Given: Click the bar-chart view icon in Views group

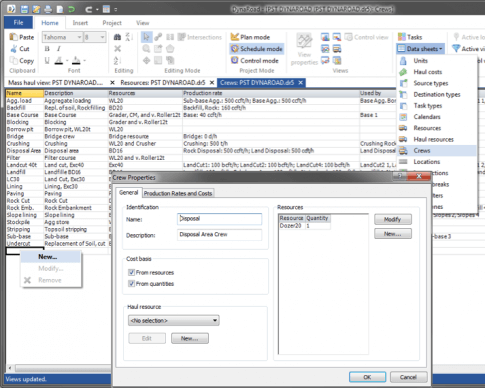Looking at the screenshot, I should pyautogui.click(x=325, y=37).
